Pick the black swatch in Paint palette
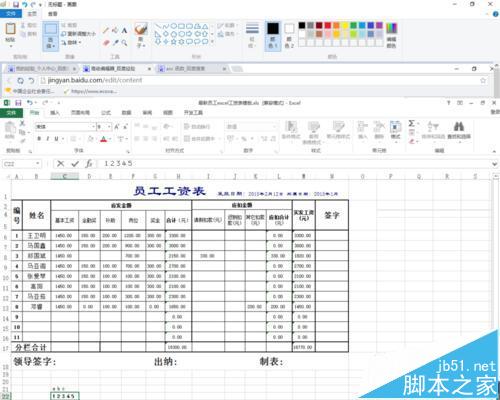Viewport: 500px width, 400px height. click(x=302, y=25)
